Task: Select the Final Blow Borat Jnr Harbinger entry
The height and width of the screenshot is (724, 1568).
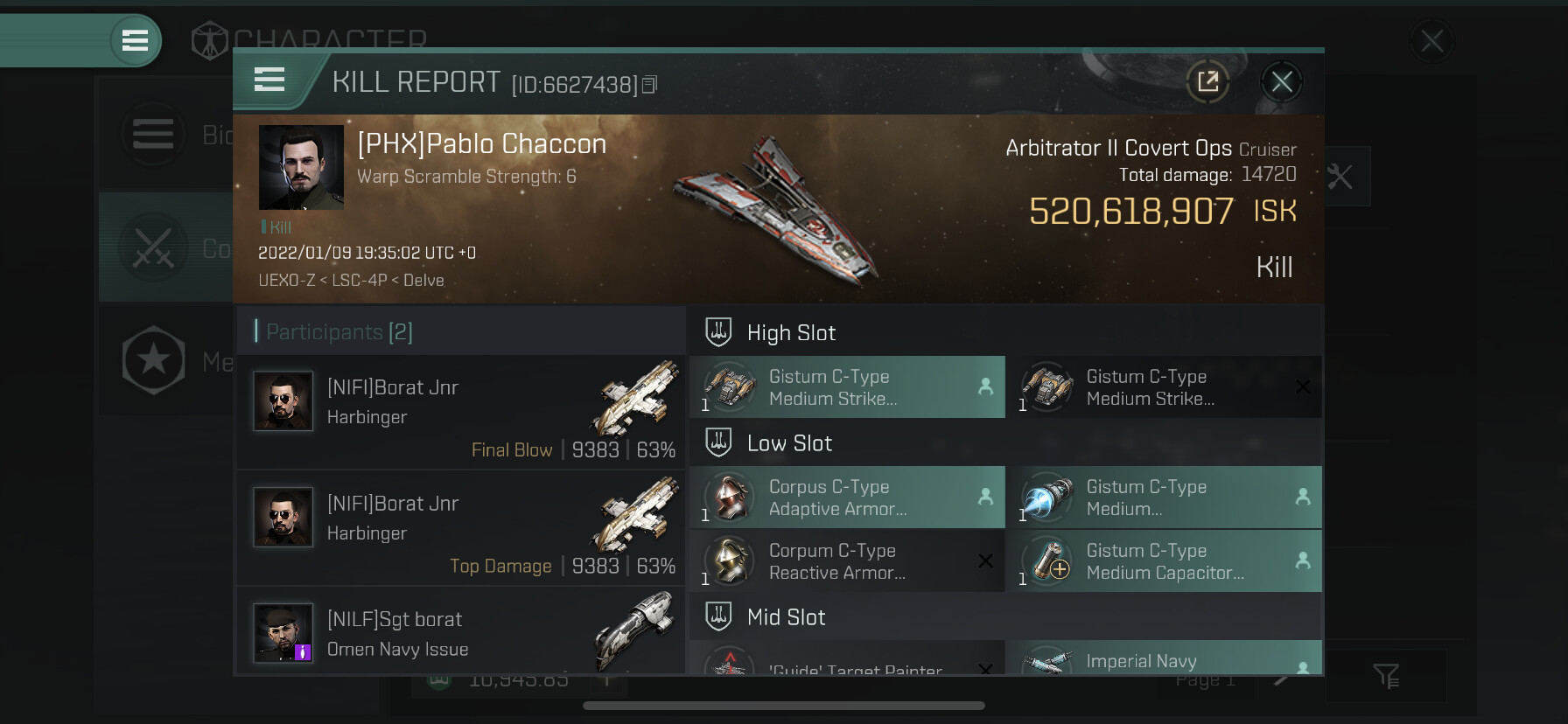Action: pos(461,411)
